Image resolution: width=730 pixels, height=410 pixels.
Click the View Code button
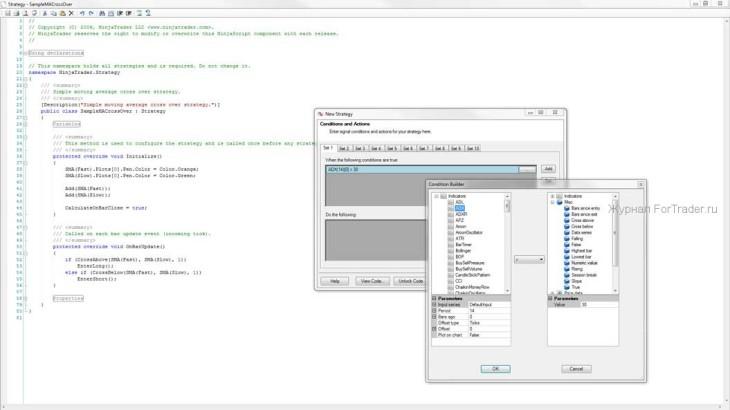click(372, 281)
